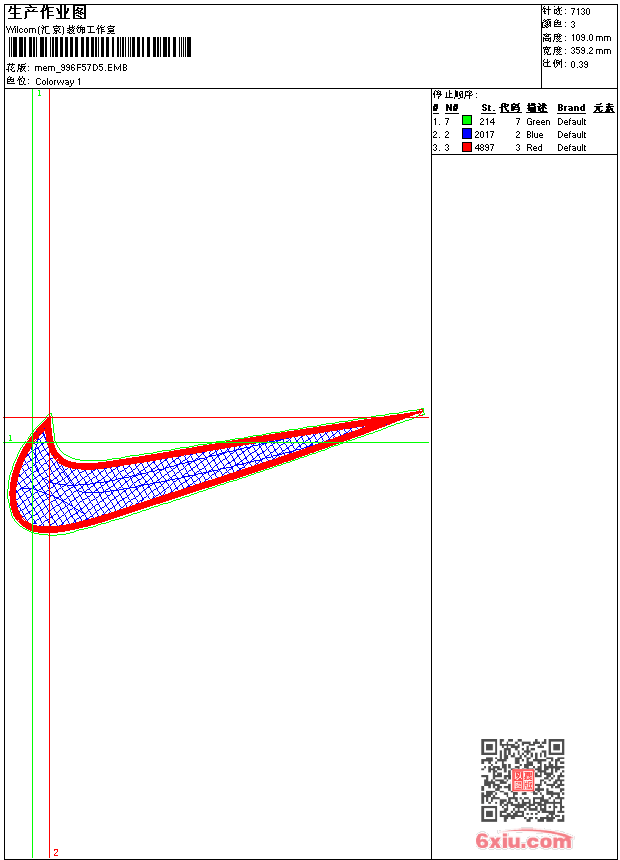Click the QR code at the bottom right
Image resolution: width=620 pixels, height=860 pixels.
tap(523, 780)
